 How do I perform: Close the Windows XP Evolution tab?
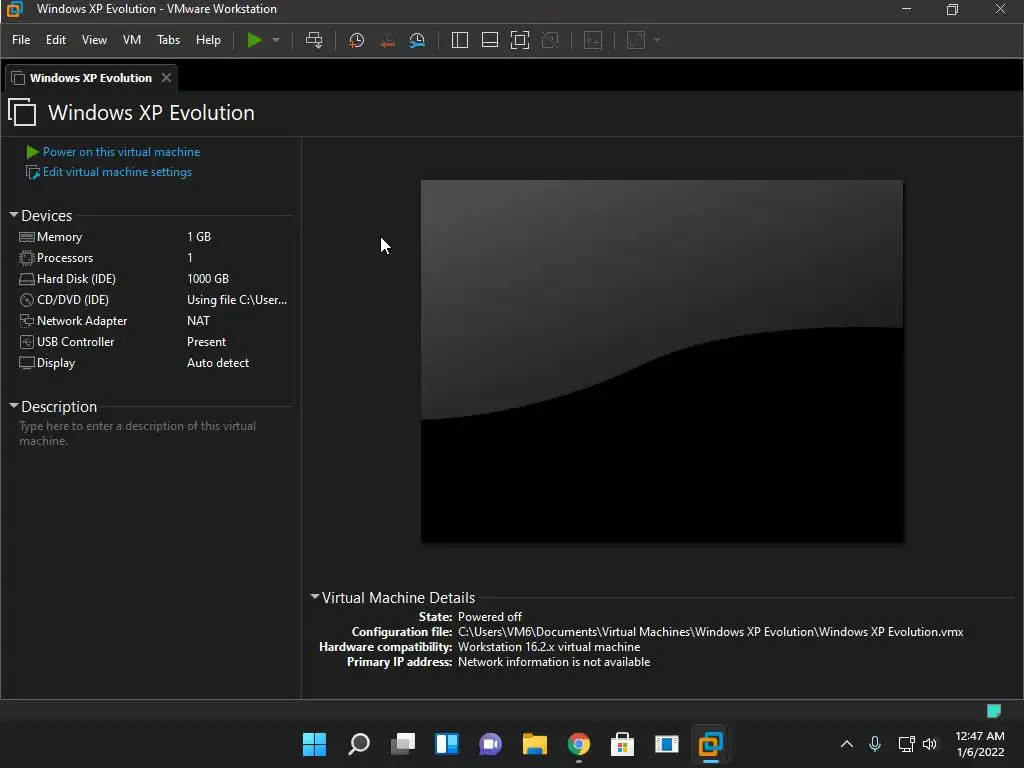coord(167,78)
